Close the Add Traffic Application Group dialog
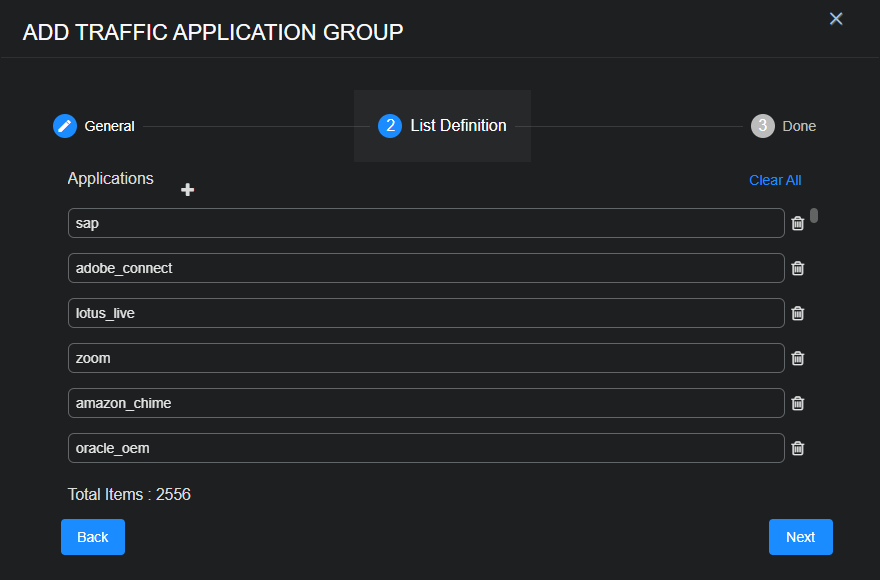The width and height of the screenshot is (880, 580). [x=836, y=18]
